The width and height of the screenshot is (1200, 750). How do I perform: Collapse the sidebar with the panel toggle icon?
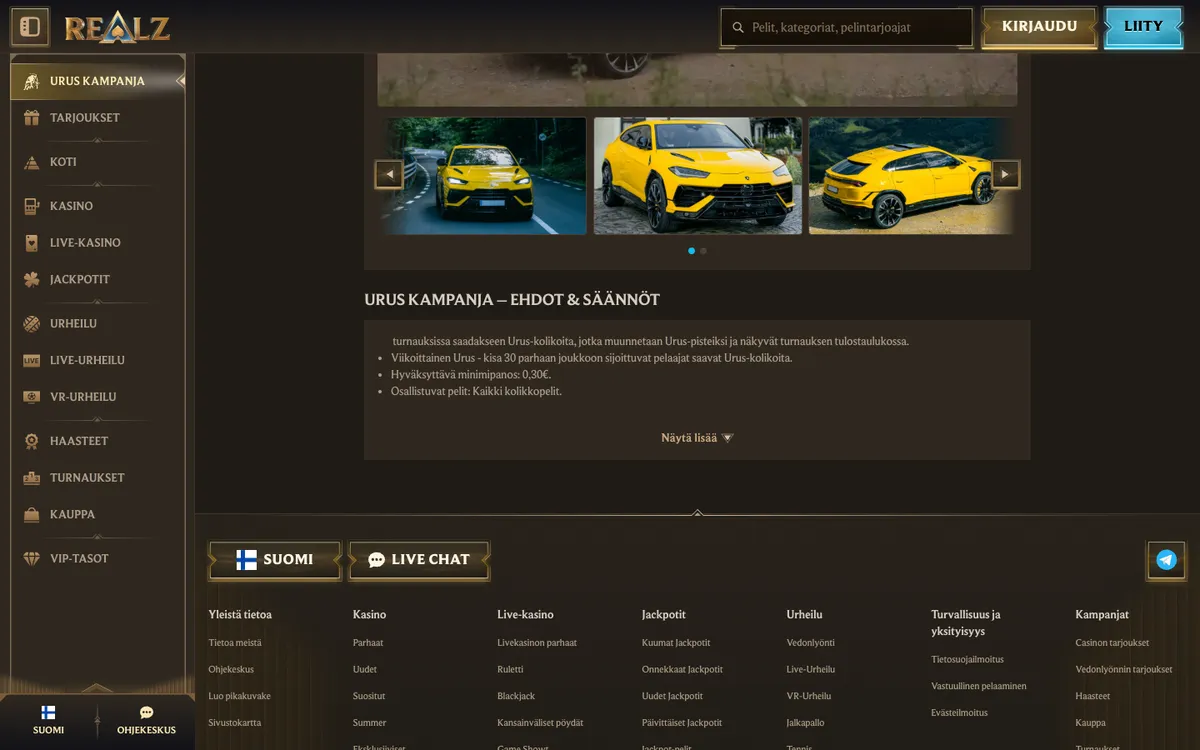coord(30,27)
